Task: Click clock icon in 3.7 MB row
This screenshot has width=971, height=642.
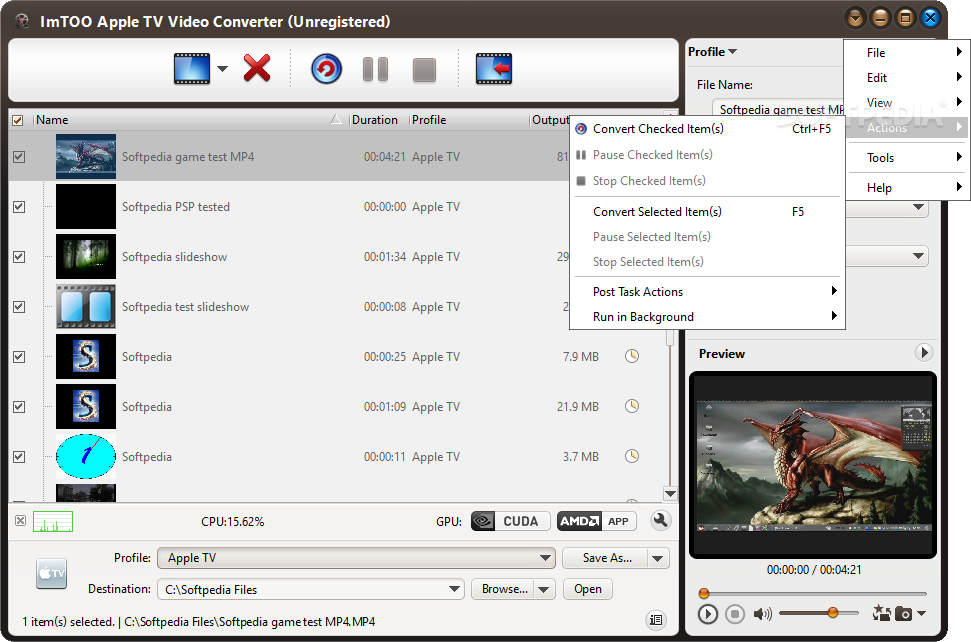Action: tap(632, 456)
